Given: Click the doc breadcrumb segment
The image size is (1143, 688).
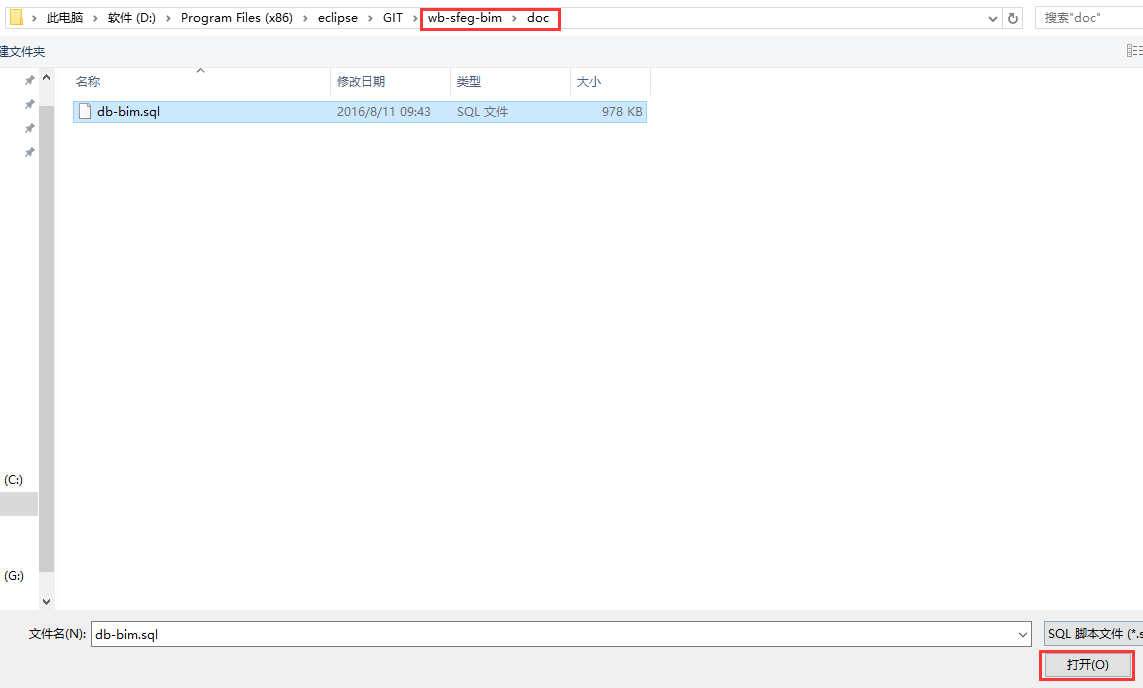Looking at the screenshot, I should click(x=538, y=18).
